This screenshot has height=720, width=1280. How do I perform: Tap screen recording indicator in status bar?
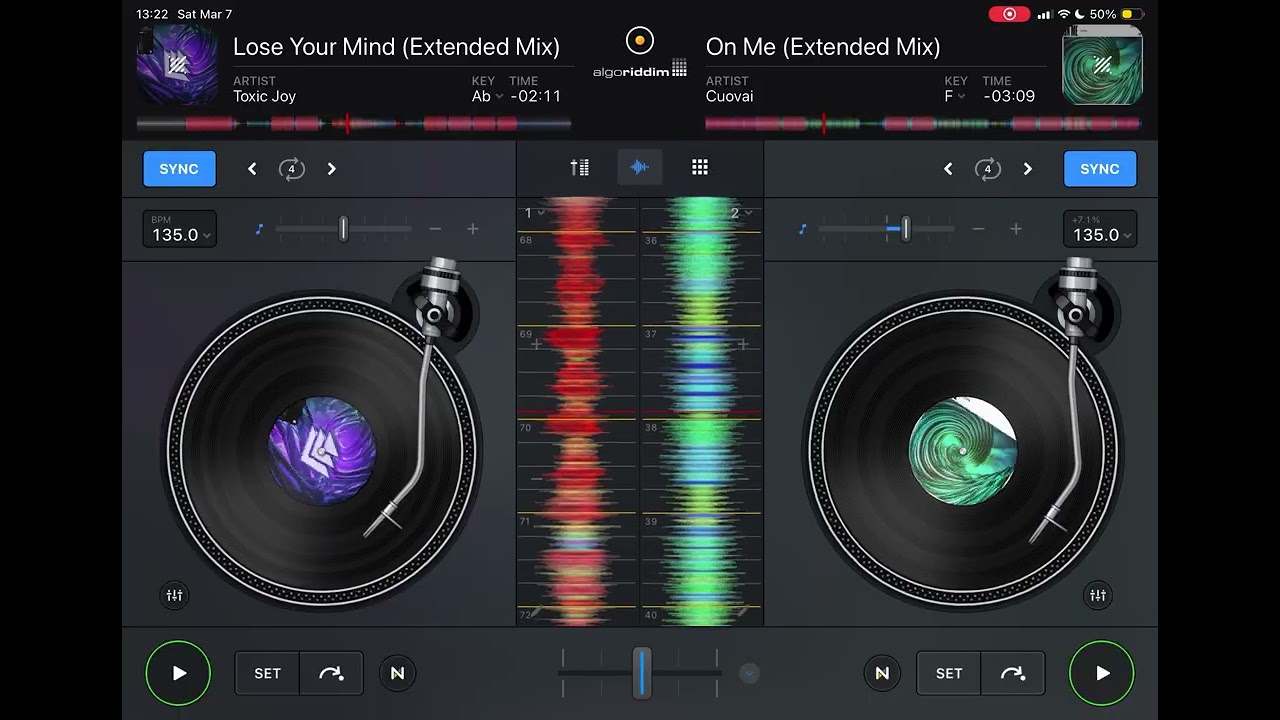pos(1009,14)
